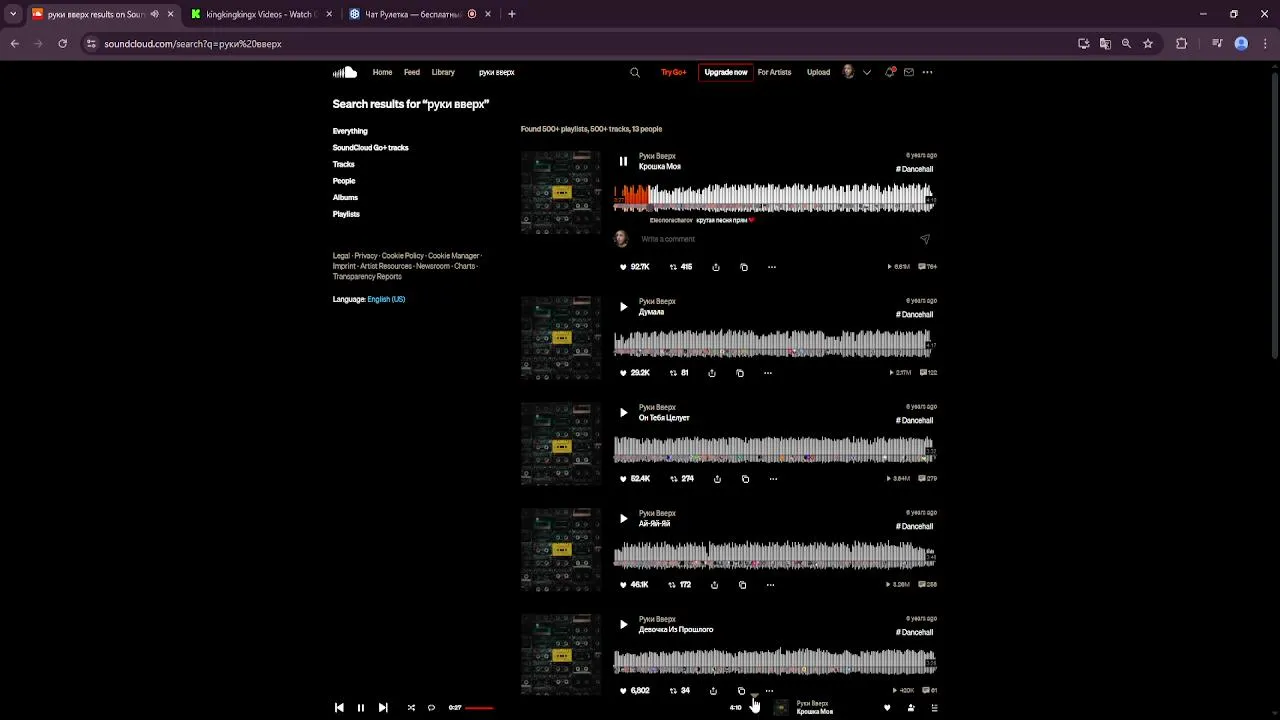Like Он Тебя Целует with 52.4K likes

[634, 479]
